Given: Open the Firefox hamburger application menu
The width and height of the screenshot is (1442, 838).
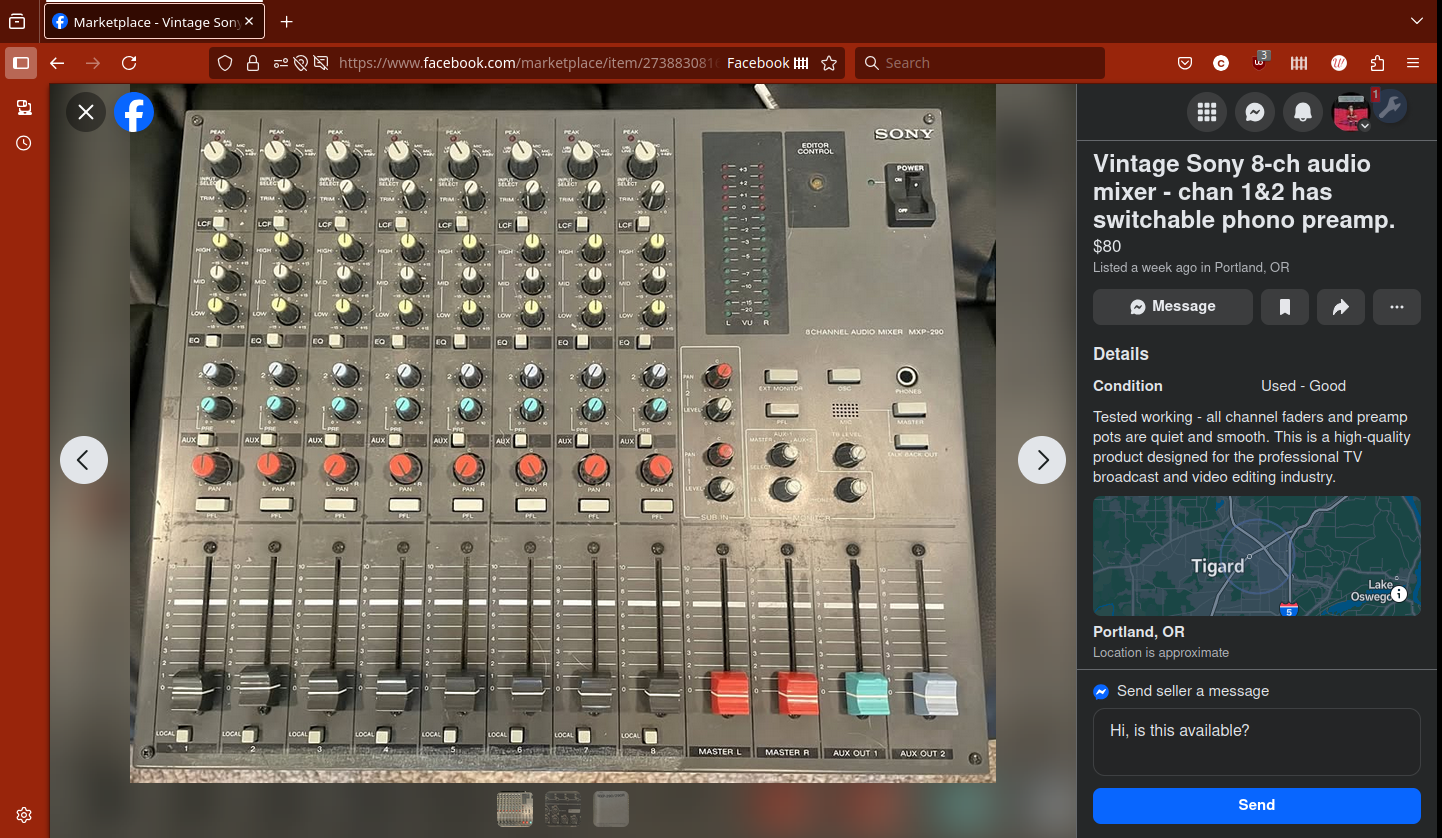Looking at the screenshot, I should point(1413,63).
